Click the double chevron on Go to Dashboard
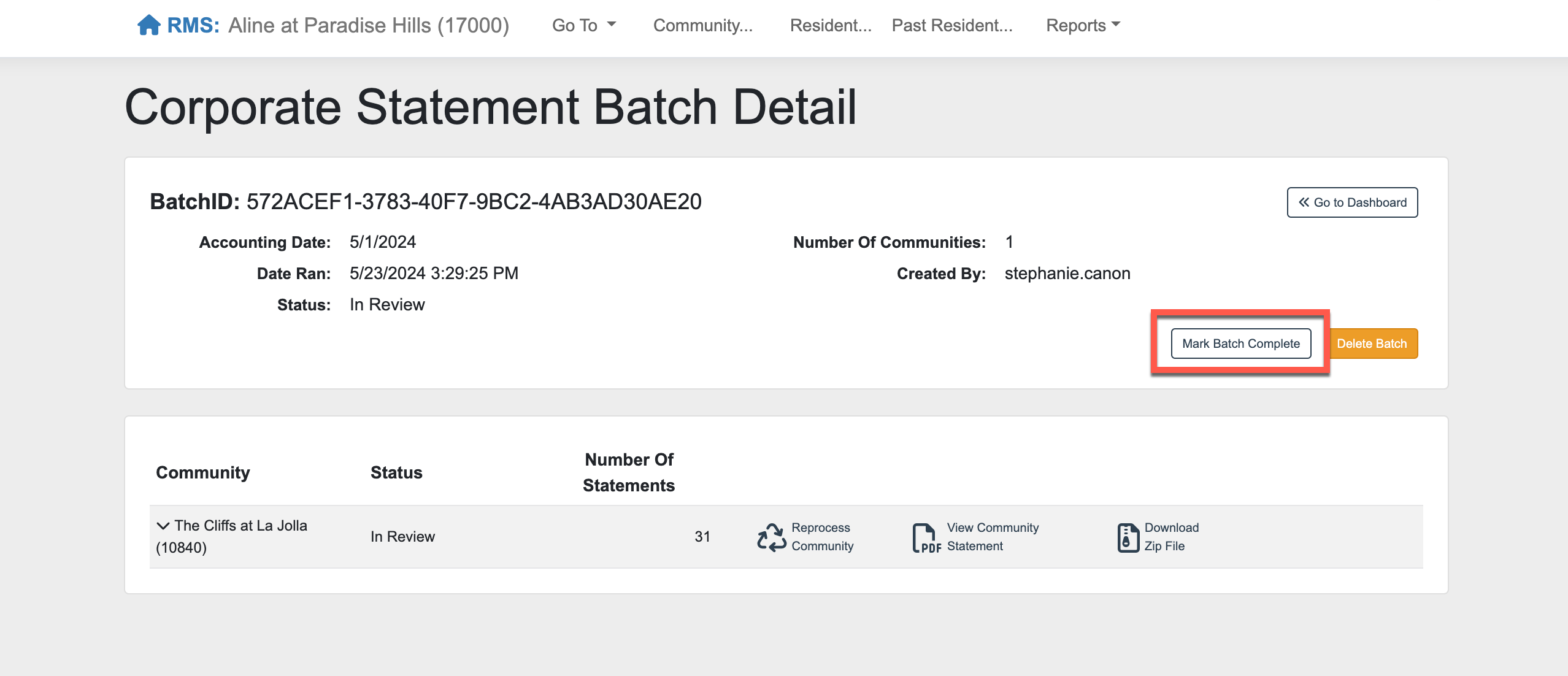Viewport: 1568px width, 676px height. [1304, 202]
